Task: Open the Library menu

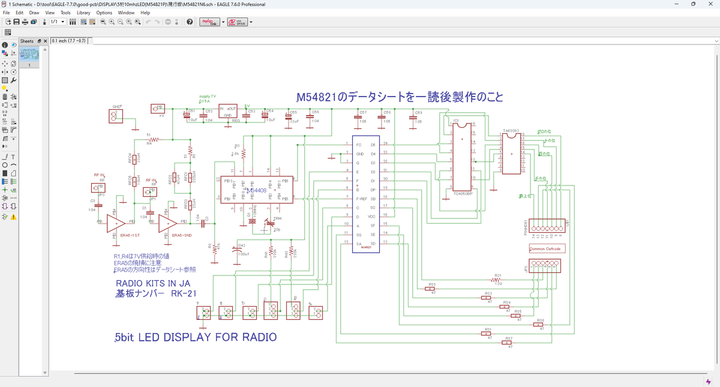Action: [83, 13]
